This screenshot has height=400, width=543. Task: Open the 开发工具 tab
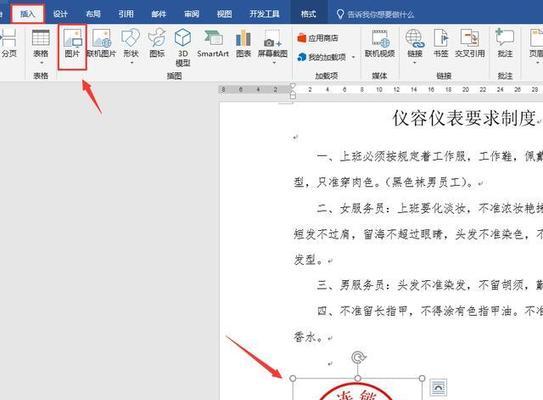[264, 14]
